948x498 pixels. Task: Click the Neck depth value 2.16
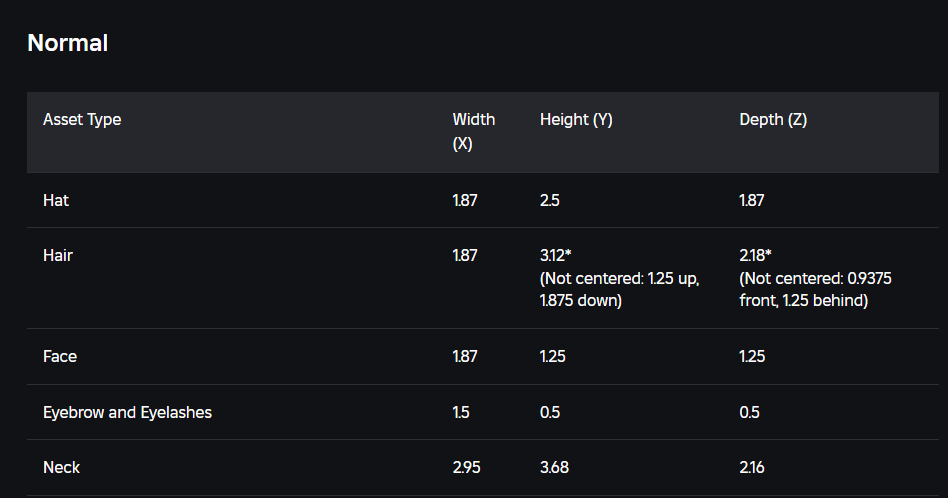pos(752,467)
